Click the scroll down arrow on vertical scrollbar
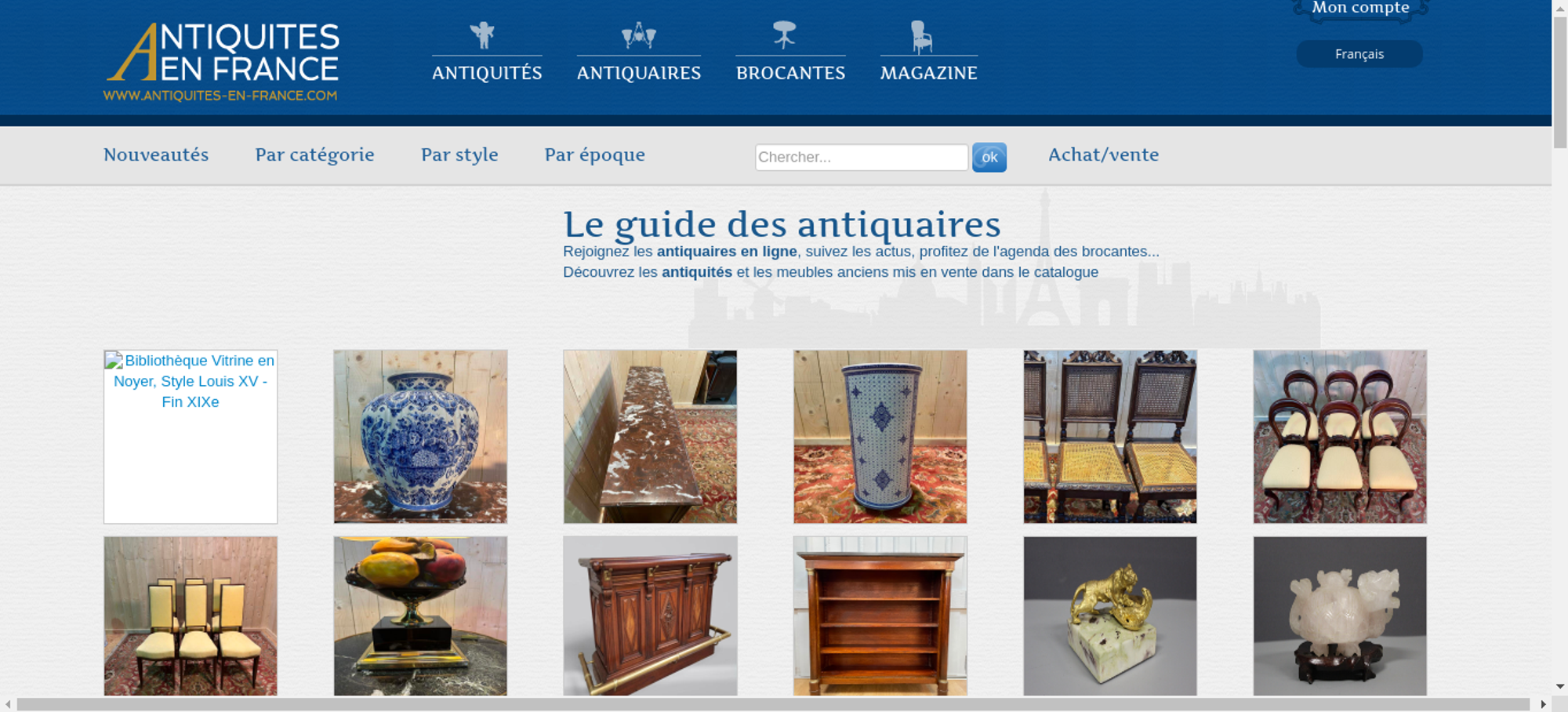 [1560, 687]
